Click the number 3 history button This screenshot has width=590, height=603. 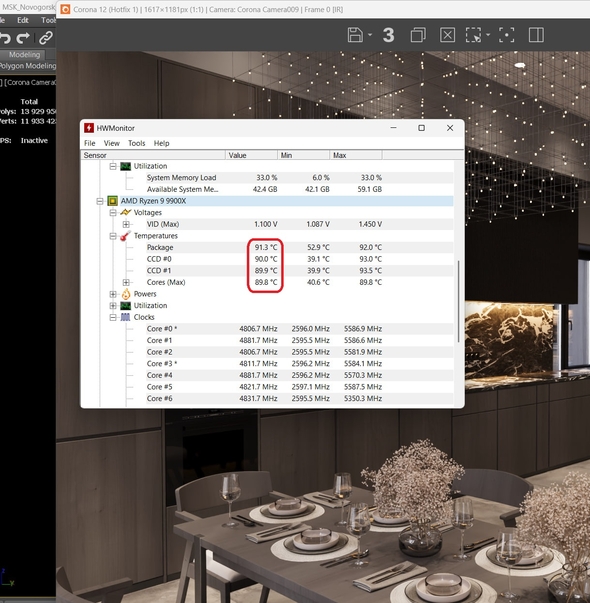pos(388,35)
